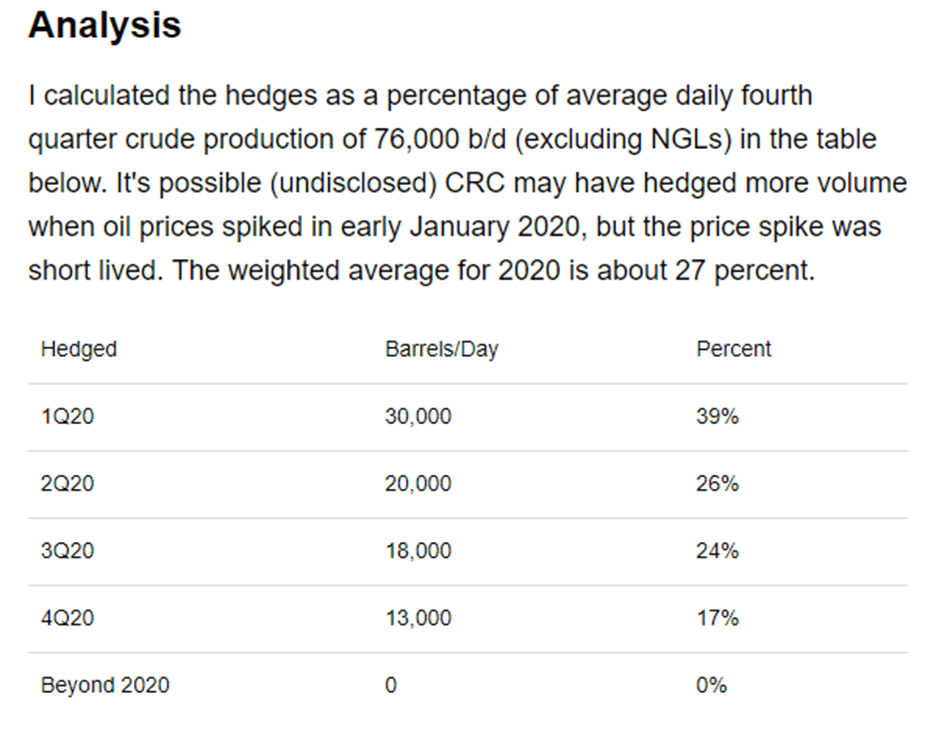Screen dimensions: 936x741
Task: Select the Hedged column header
Action: coord(79,349)
